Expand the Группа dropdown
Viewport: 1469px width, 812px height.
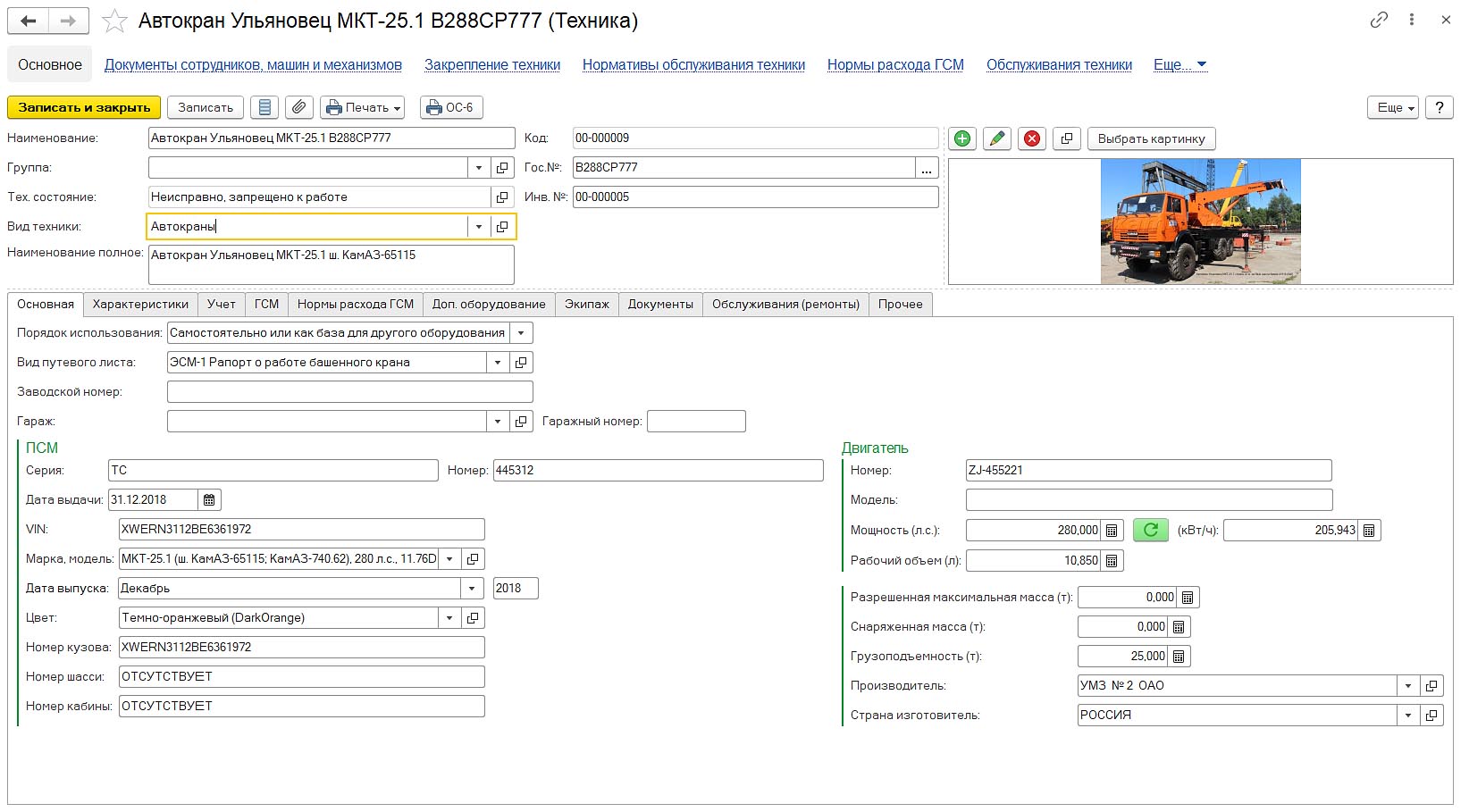pos(479,168)
